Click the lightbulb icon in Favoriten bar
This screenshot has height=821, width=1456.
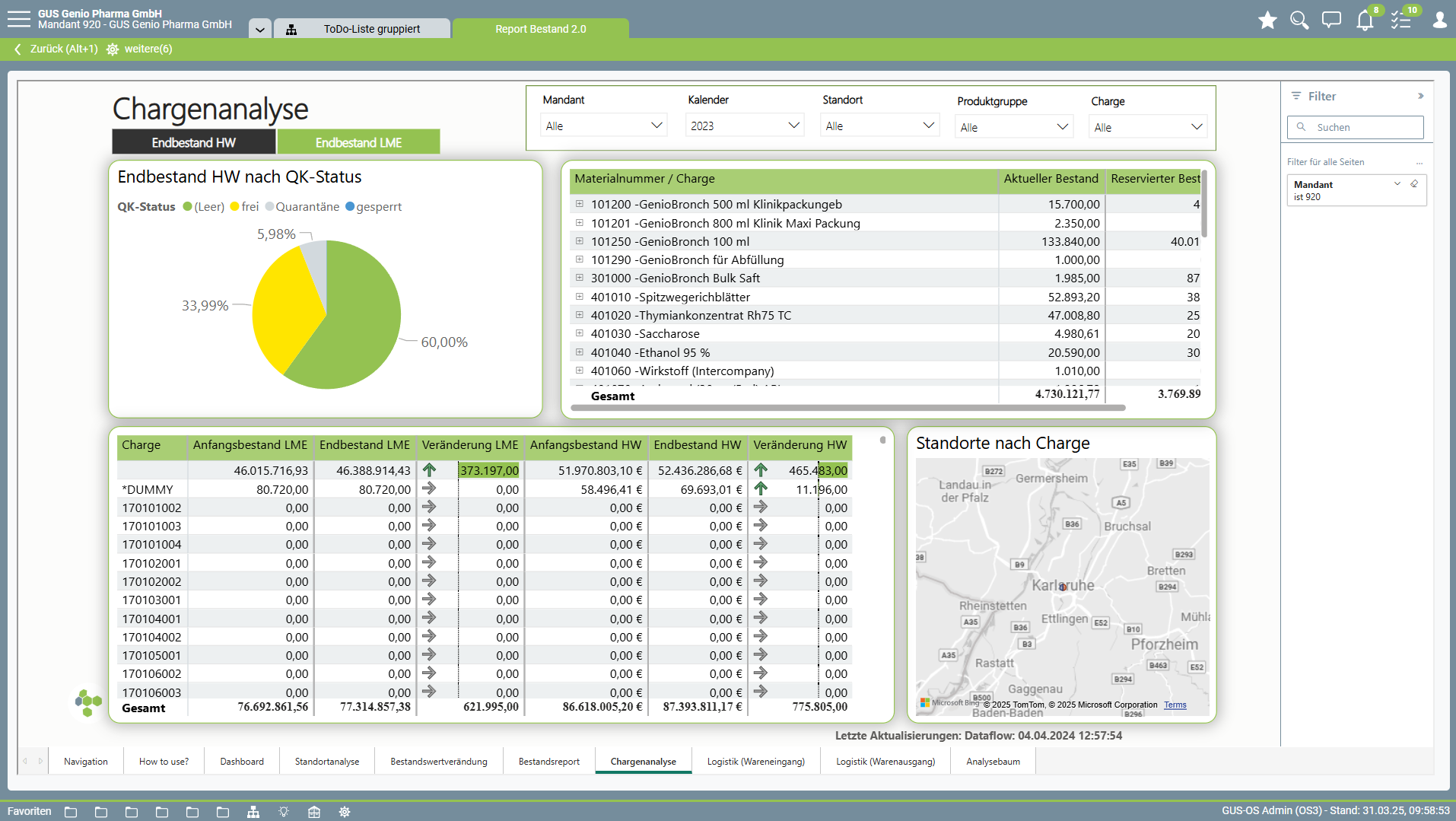(x=284, y=812)
